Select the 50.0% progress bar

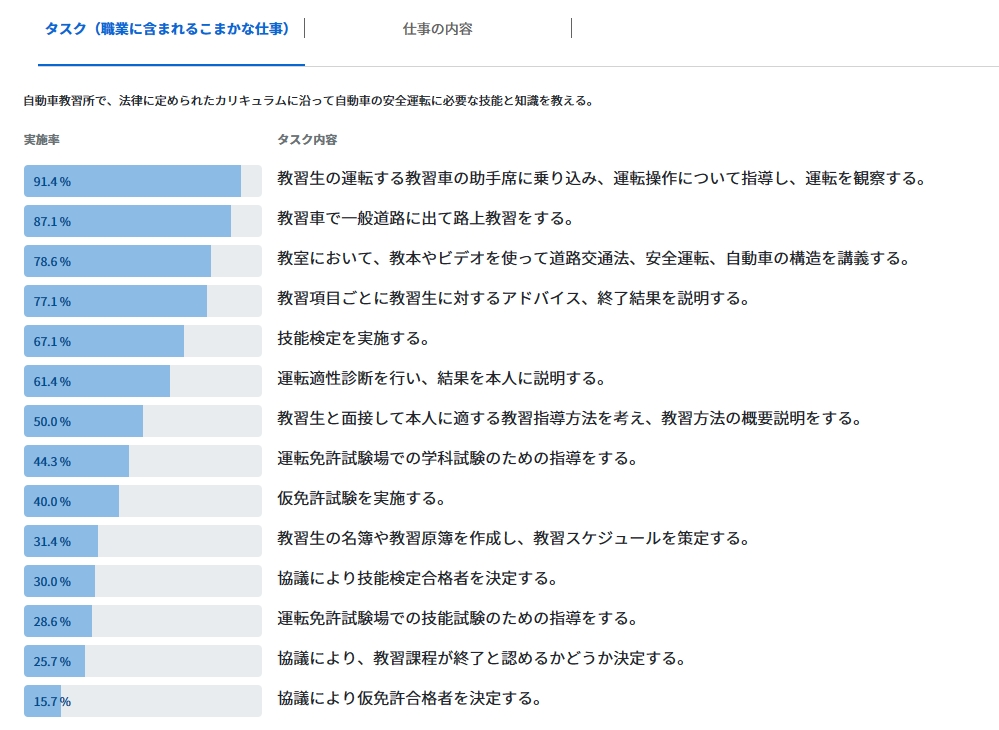click(142, 421)
